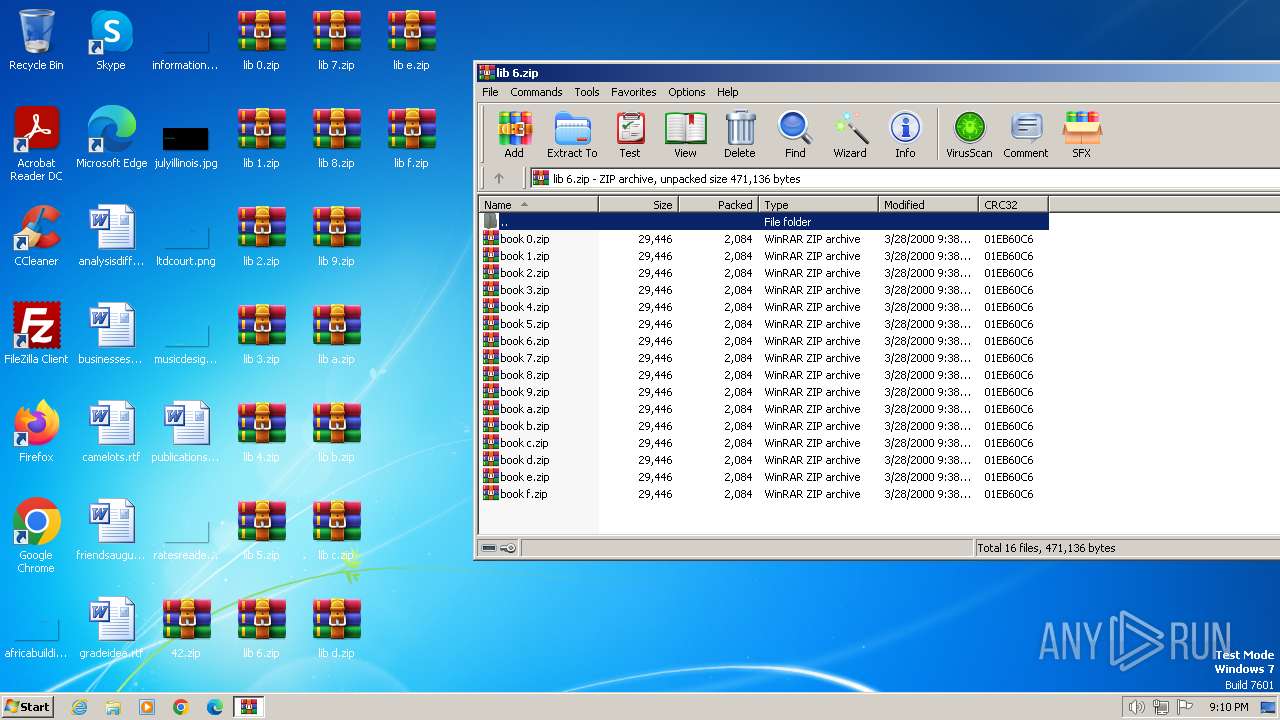Screen dimensions: 1280x720
Task: Select book 9.zip in the list
Action: 764,392
